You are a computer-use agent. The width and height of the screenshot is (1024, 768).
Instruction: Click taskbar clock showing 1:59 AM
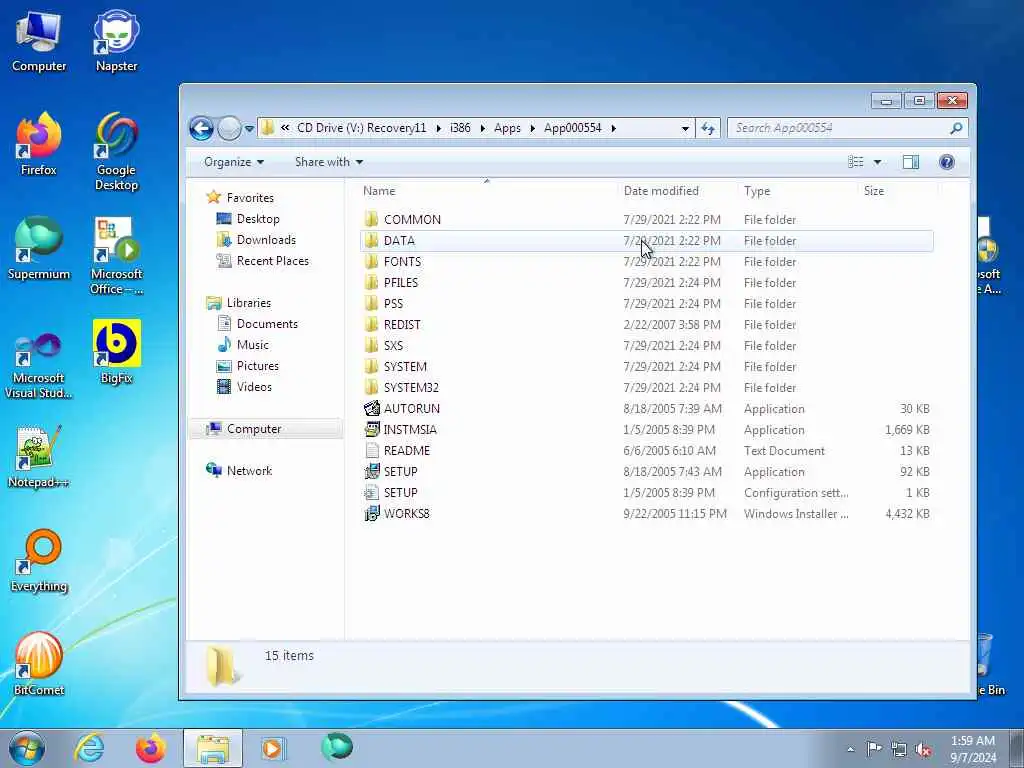click(973, 749)
